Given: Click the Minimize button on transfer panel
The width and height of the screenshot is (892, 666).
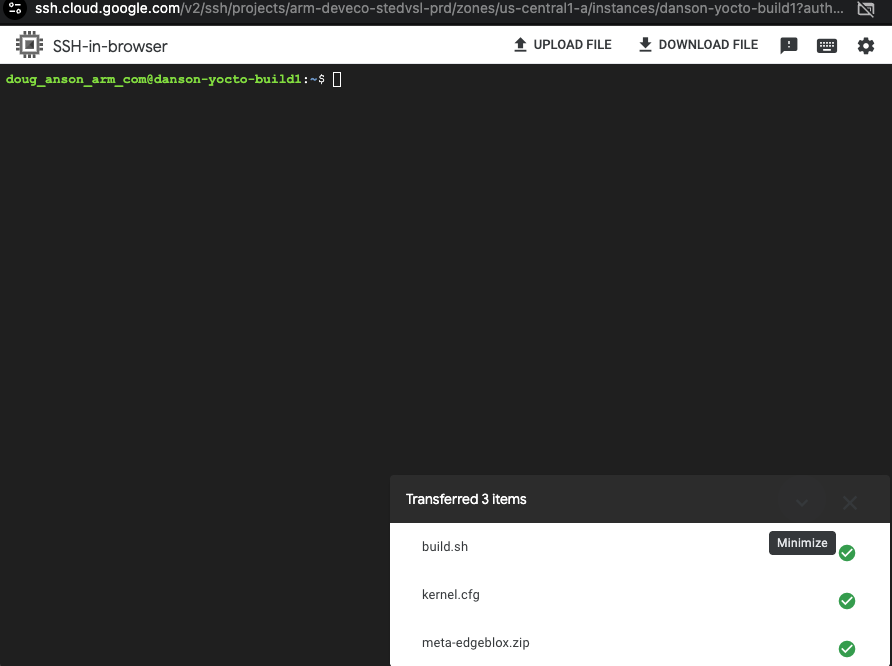Looking at the screenshot, I should pos(802,542).
